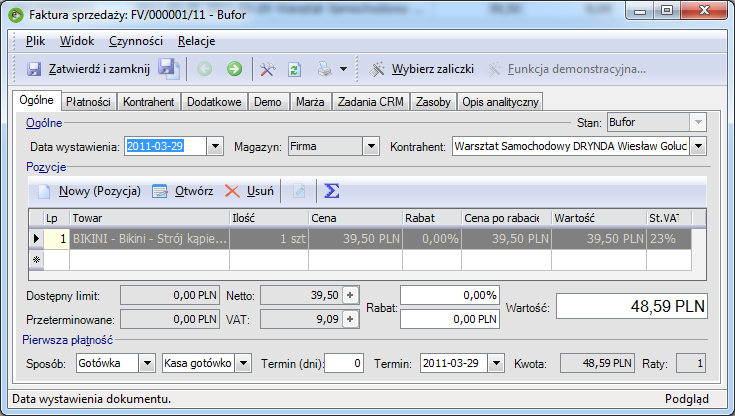Click the red X delete icon
735x416 pixels.
[x=232, y=191]
